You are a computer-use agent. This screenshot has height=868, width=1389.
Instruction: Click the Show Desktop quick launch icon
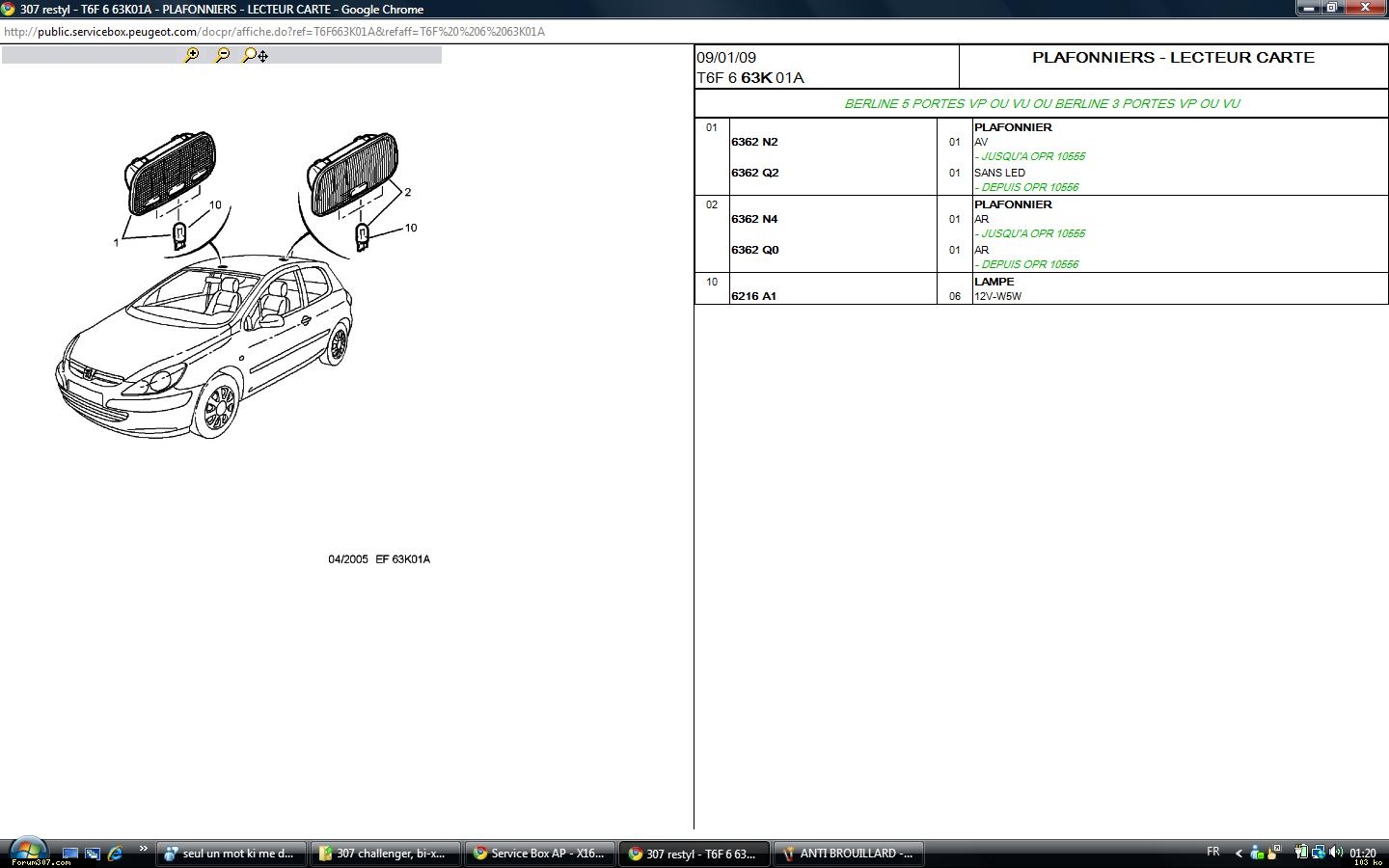pyautogui.click(x=70, y=854)
